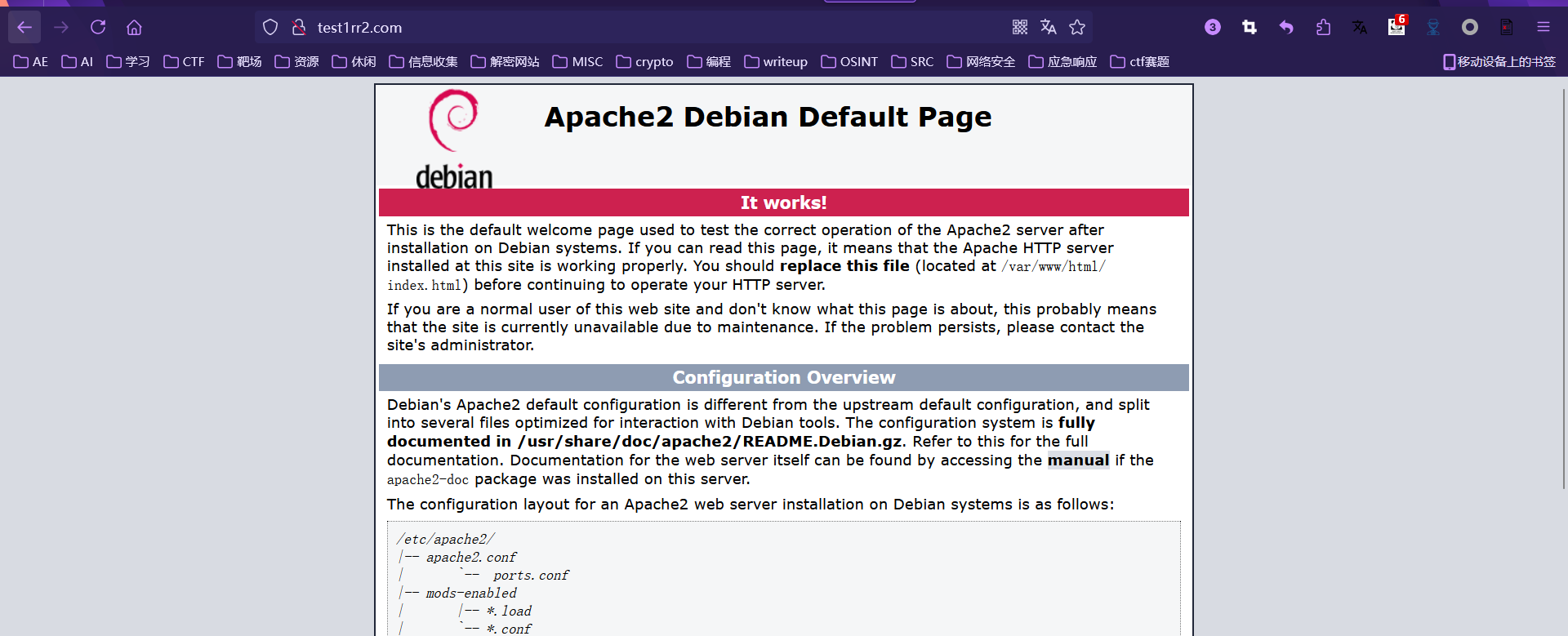Open the 信息收集 bookmarks folder
1568x636 pixels.
pos(423,62)
